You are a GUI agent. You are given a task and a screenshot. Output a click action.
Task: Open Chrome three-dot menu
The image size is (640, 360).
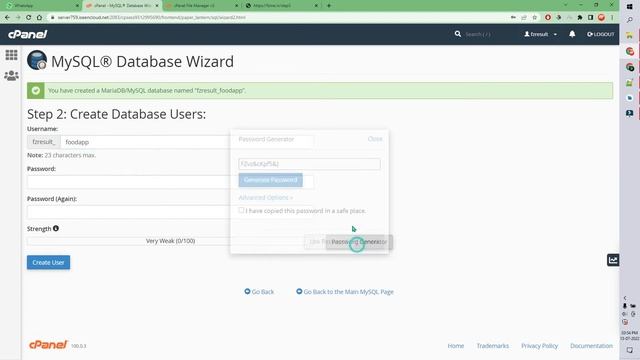point(612,18)
